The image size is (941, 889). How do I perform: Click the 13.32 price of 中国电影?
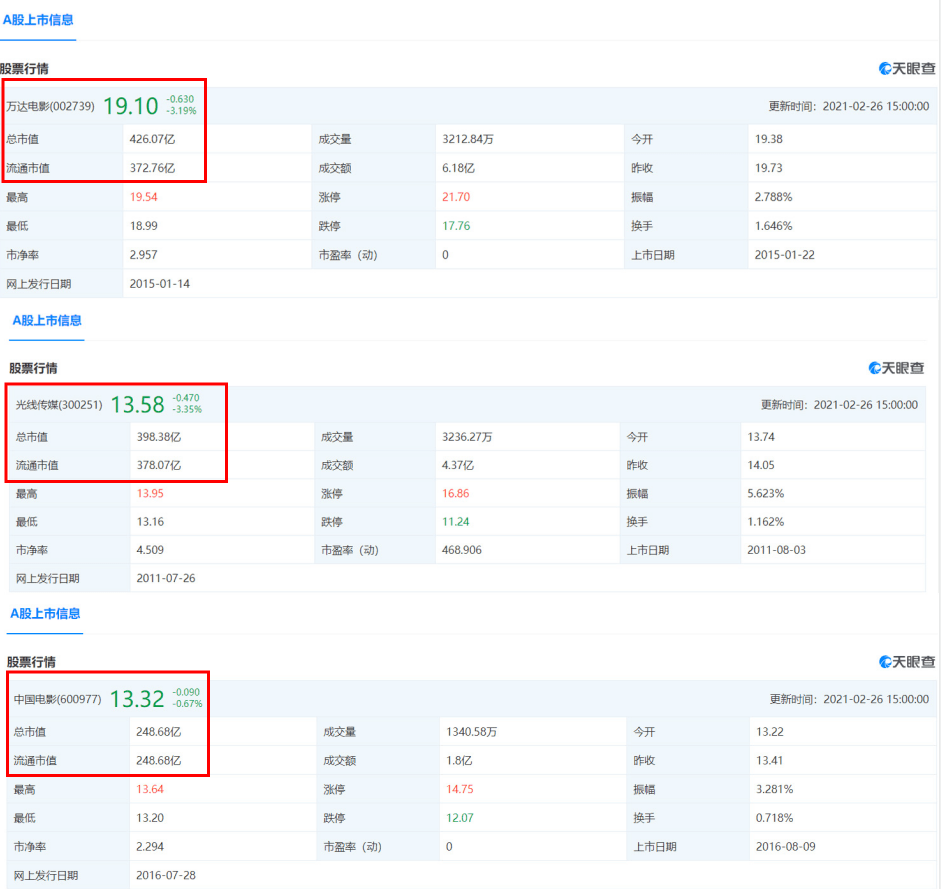click(x=137, y=698)
